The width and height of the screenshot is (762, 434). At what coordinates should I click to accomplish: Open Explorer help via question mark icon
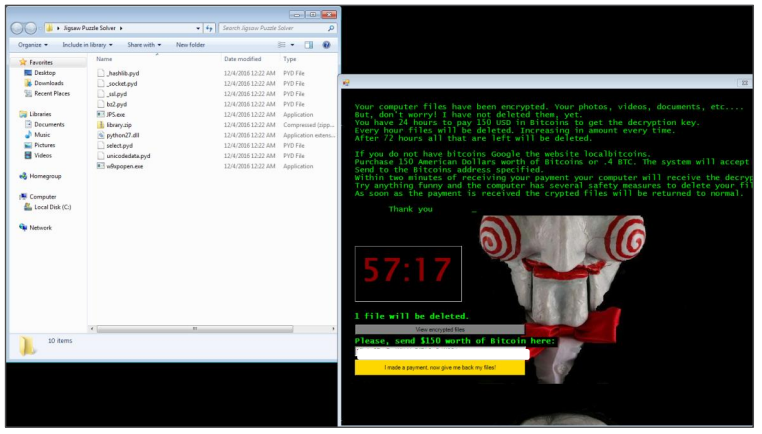click(326, 45)
